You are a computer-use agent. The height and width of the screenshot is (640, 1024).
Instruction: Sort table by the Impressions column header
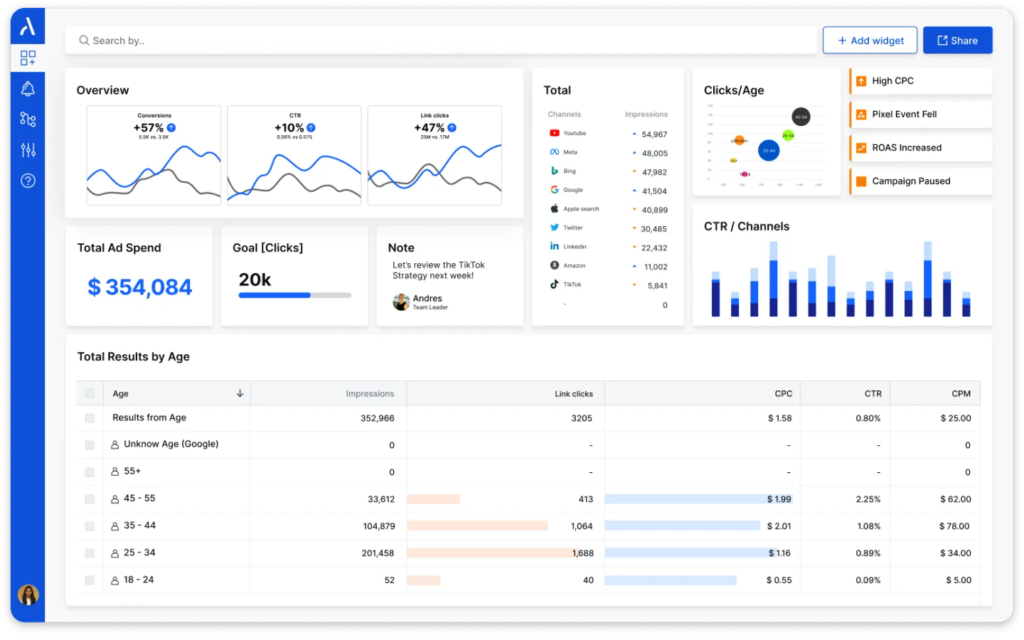click(x=370, y=393)
